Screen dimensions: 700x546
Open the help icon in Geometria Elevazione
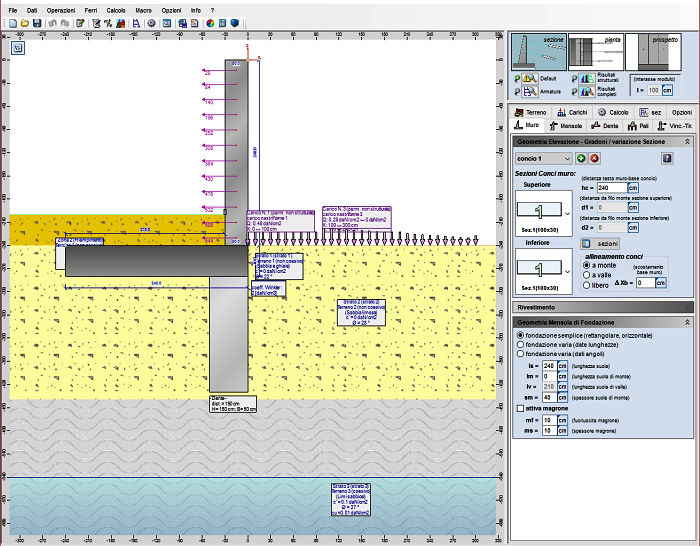click(667, 158)
